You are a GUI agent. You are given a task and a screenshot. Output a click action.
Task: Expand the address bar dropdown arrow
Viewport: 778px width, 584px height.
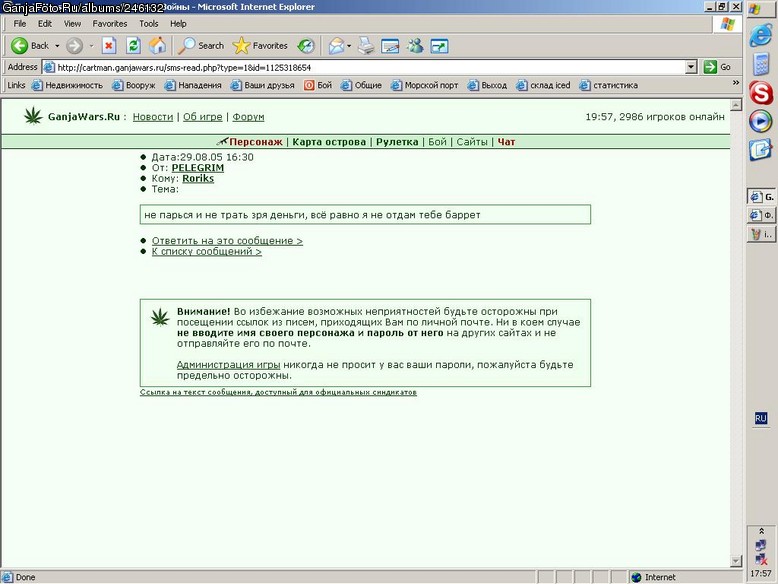[691, 67]
